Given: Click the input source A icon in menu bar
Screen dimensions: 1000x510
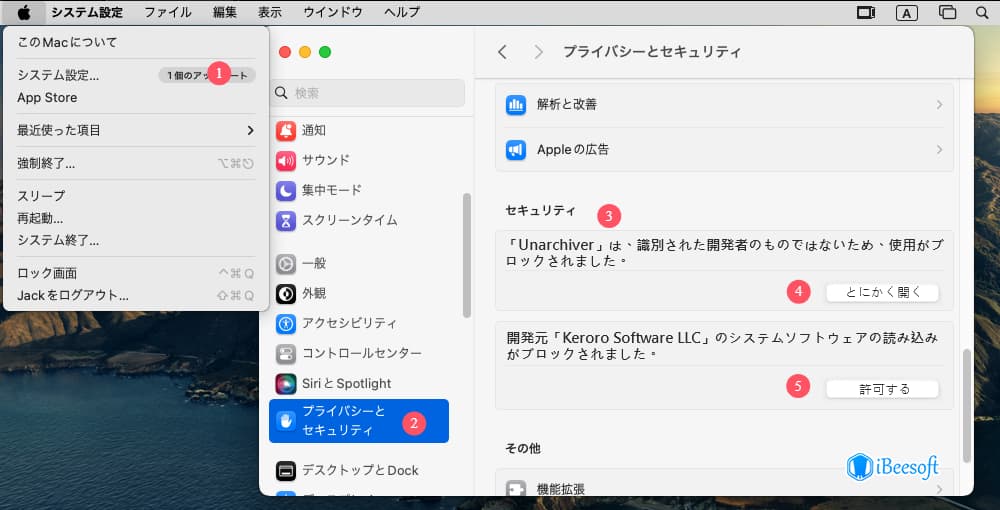Looking at the screenshot, I should coord(906,12).
